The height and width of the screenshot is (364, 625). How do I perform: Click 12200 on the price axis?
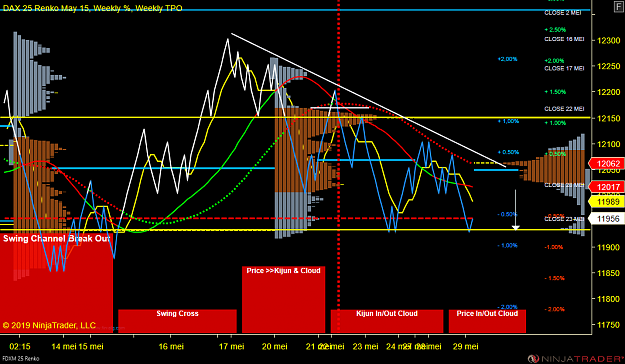click(609, 92)
